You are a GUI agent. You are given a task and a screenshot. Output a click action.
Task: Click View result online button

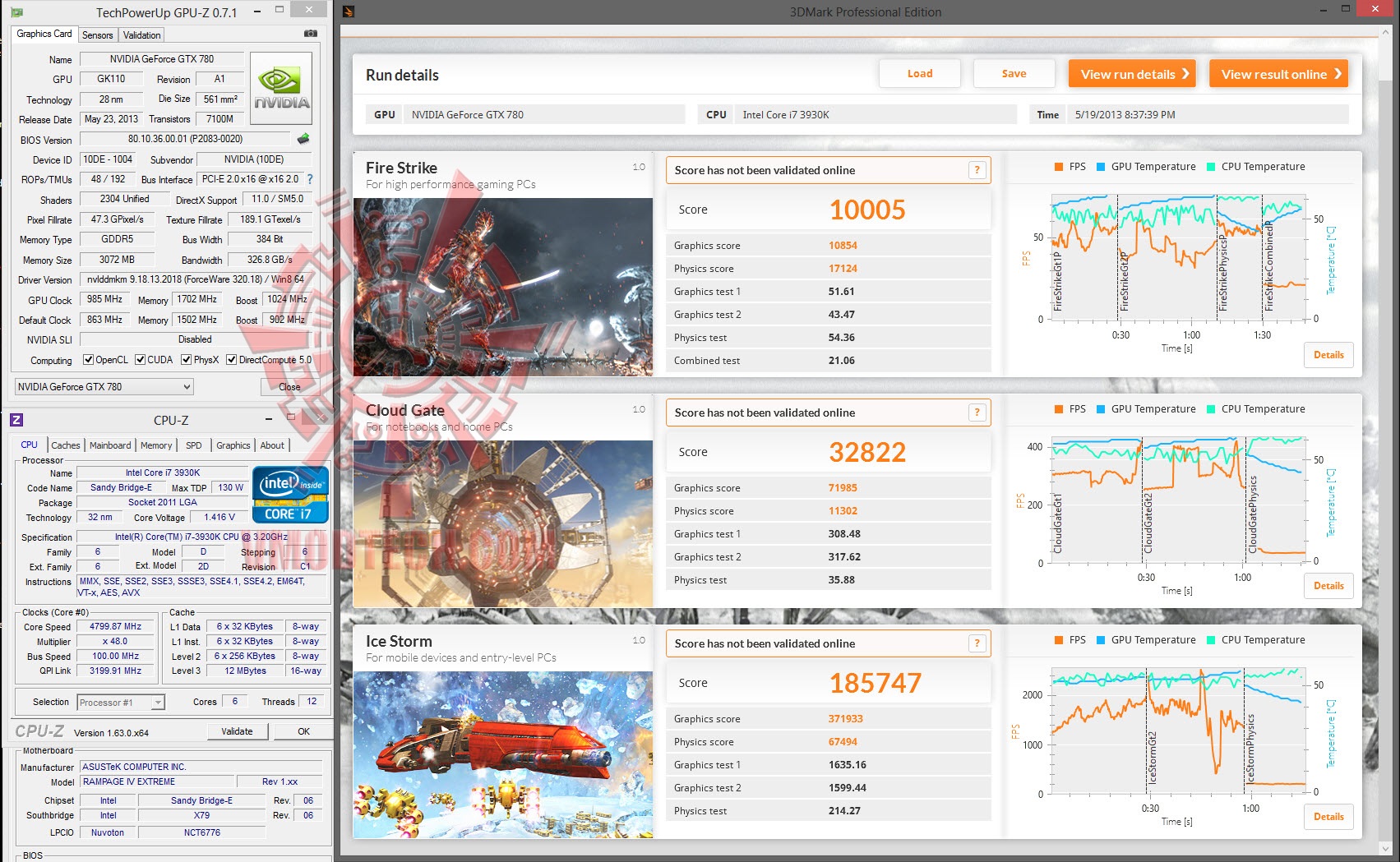point(1278,74)
